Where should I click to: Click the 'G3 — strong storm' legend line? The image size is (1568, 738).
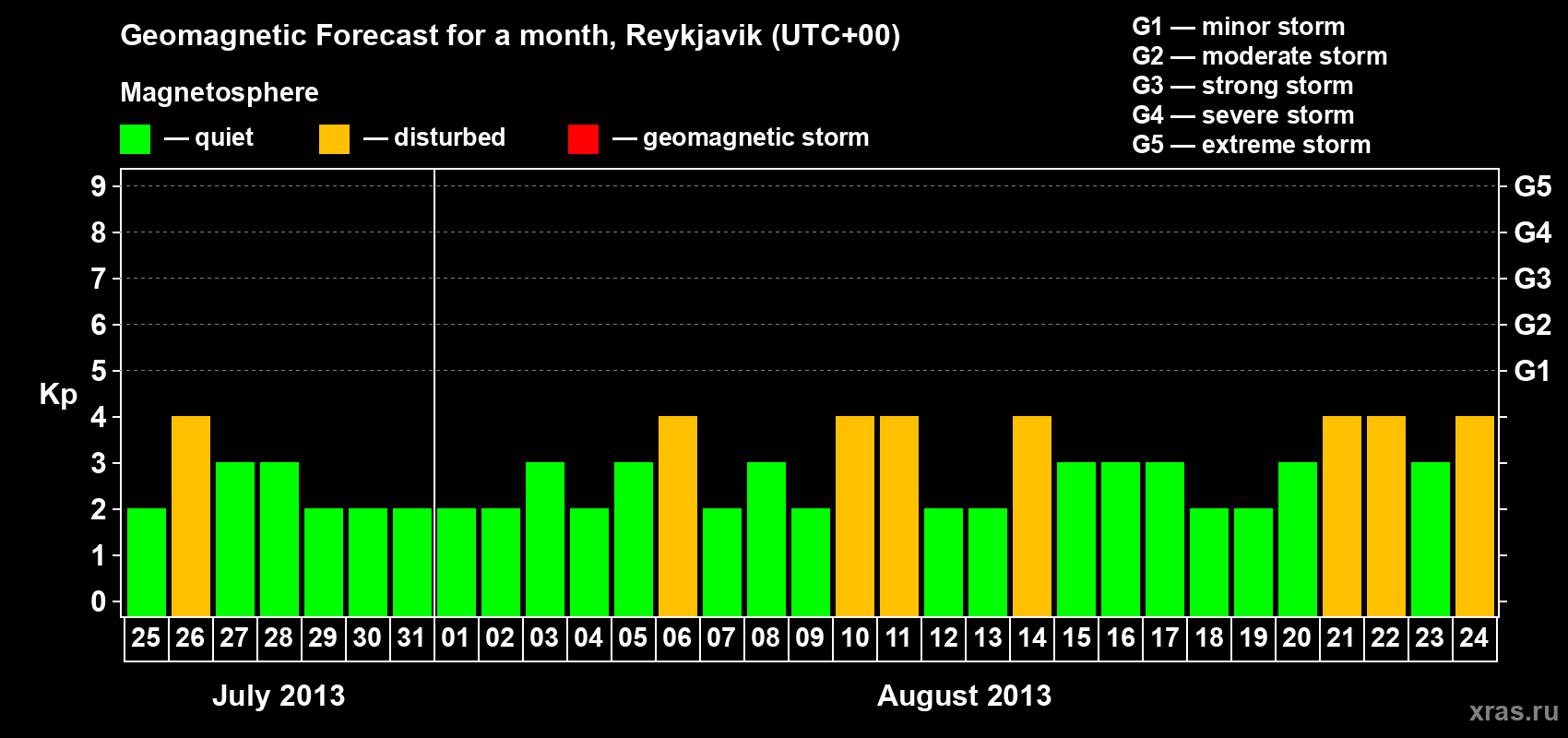tap(1242, 86)
